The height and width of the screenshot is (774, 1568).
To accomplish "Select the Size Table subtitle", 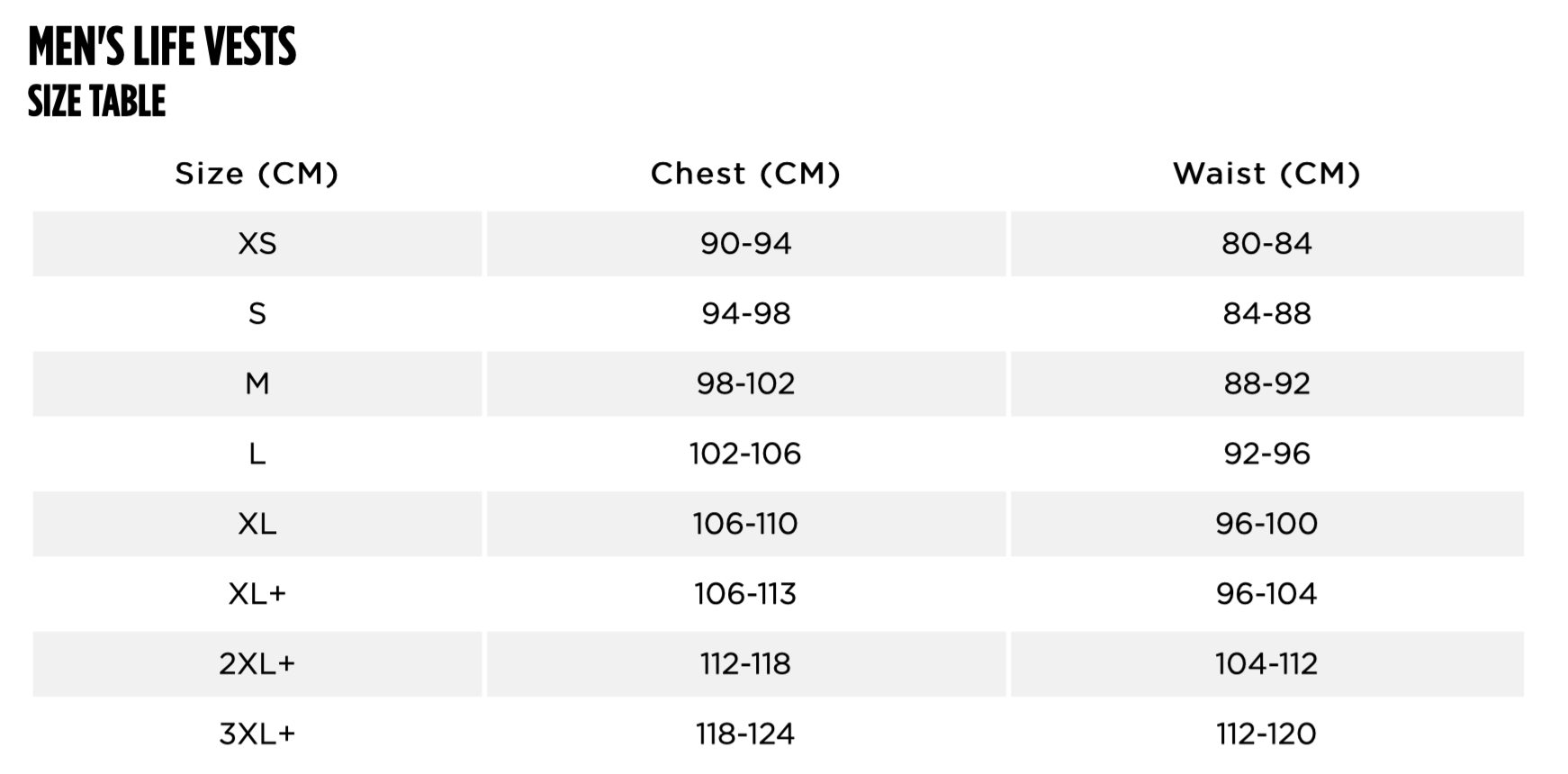I will click(x=96, y=101).
